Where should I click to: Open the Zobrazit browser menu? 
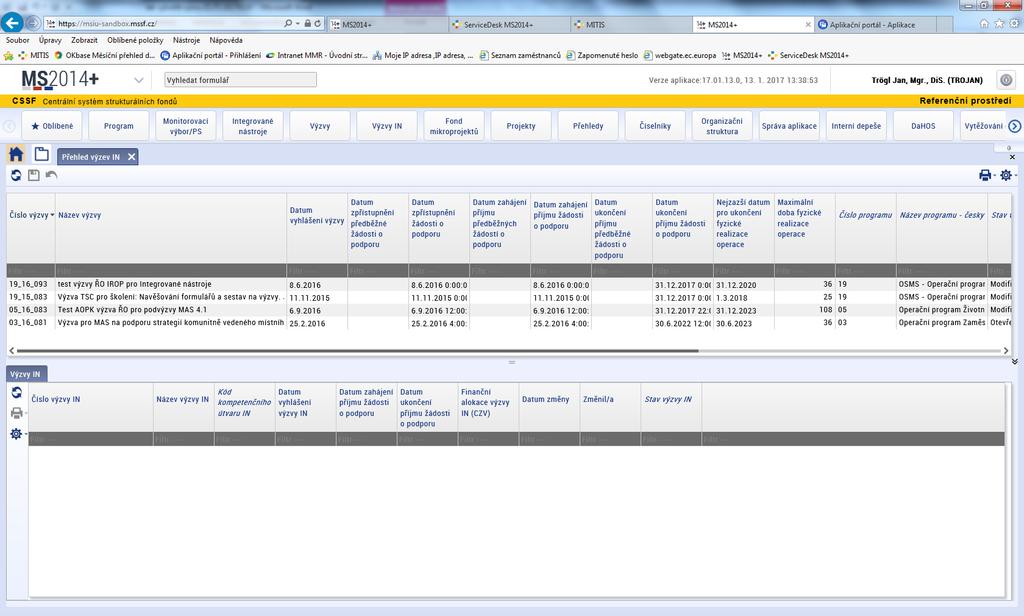84,40
